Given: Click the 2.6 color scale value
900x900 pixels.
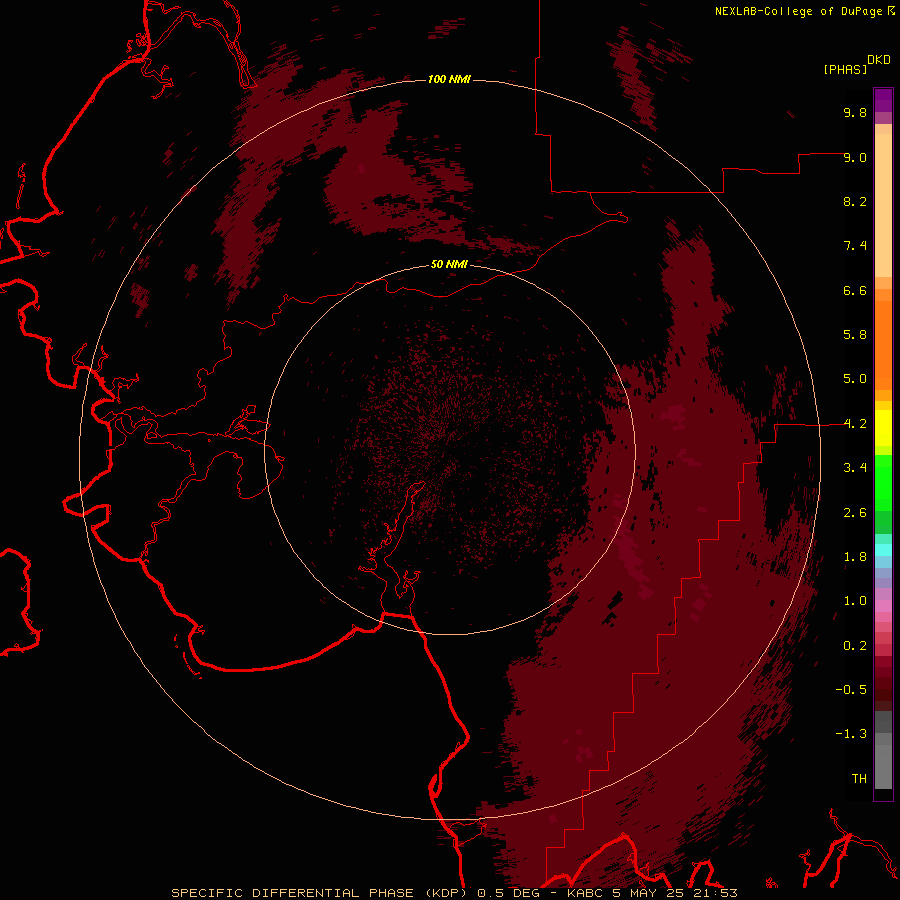Looking at the screenshot, I should 855,513.
